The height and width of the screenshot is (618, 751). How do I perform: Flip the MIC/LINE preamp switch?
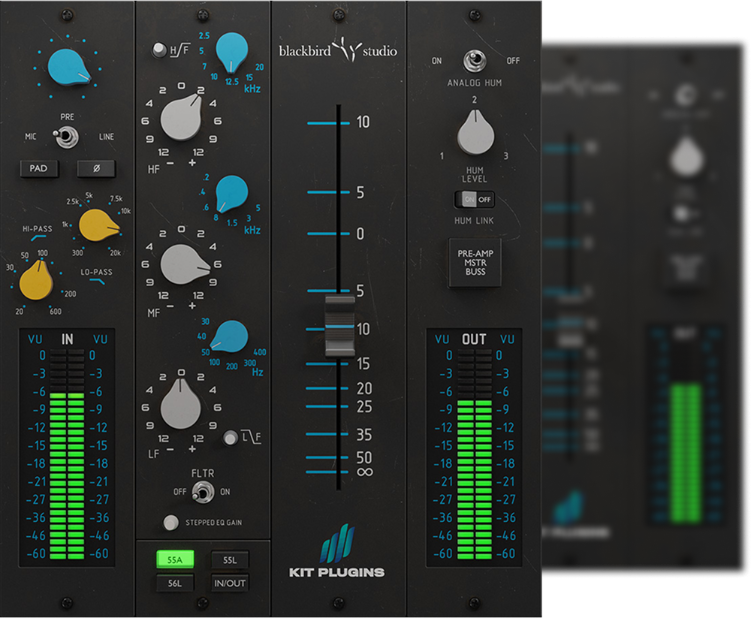(67, 137)
